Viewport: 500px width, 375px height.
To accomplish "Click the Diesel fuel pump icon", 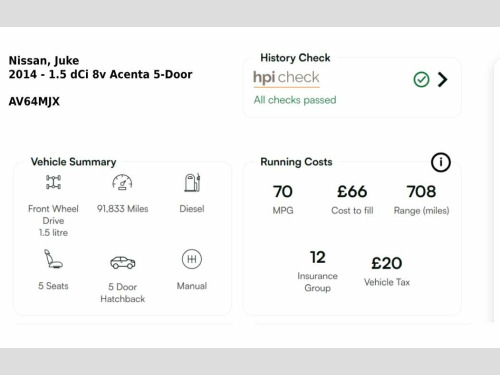I will coord(192,182).
